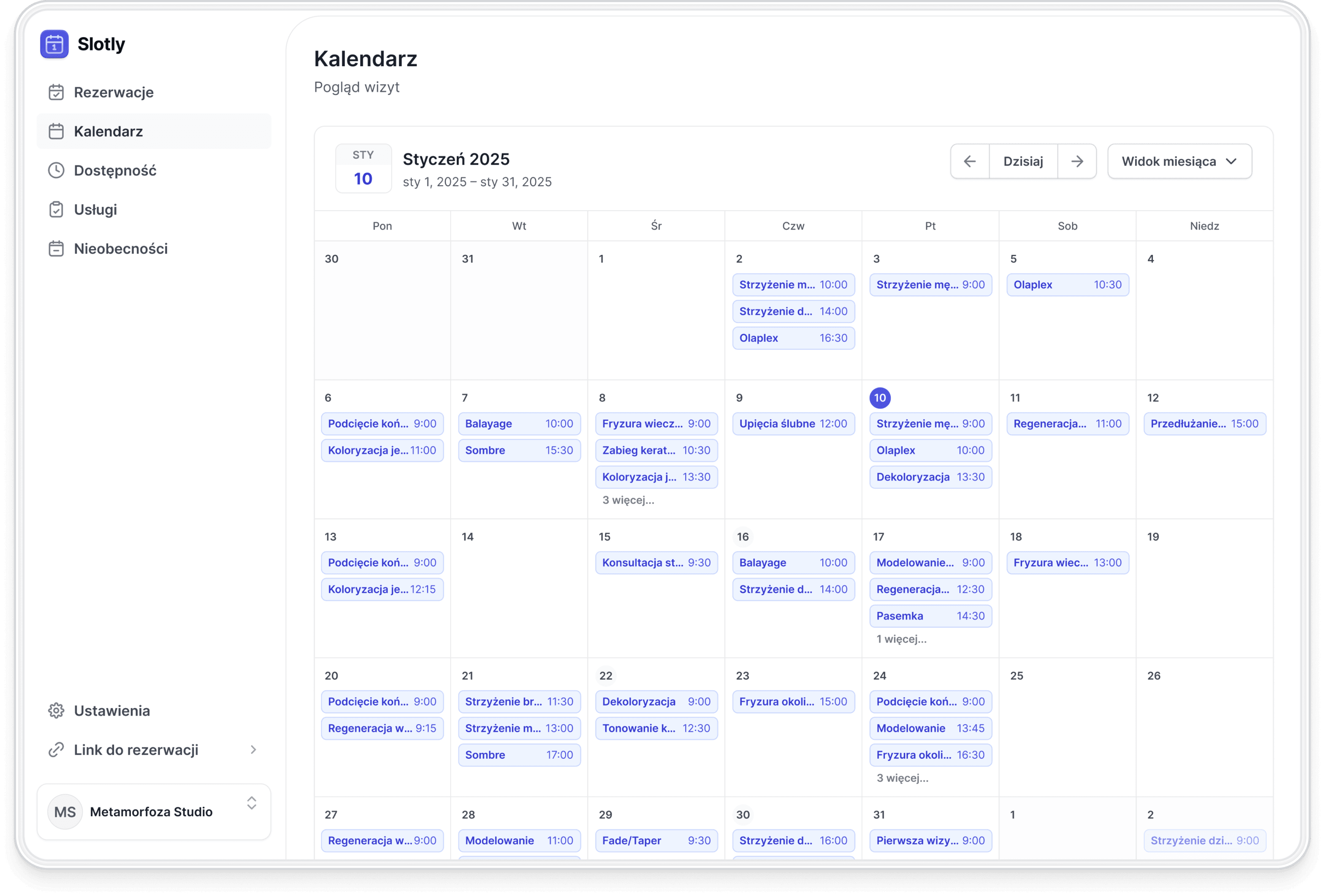1323x896 pixels.
Task: Expand the Metamorfoza Studio account switcher
Action: pos(252,803)
